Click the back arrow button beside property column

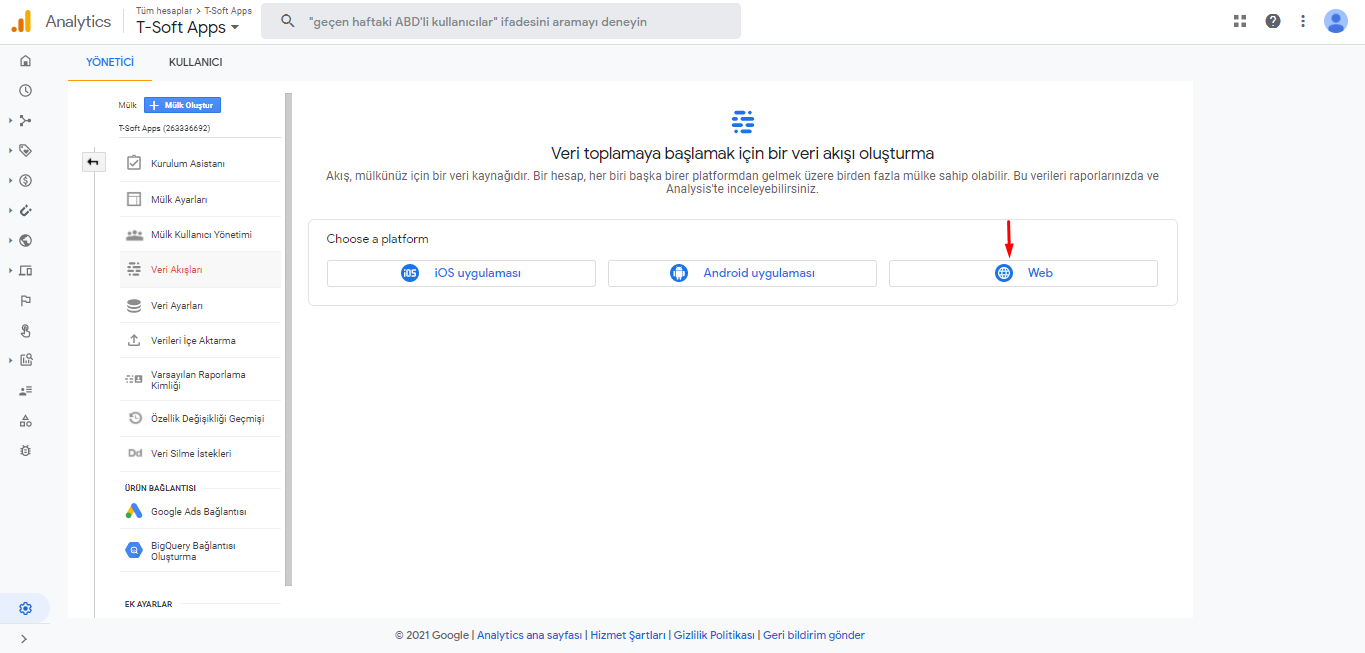93,161
